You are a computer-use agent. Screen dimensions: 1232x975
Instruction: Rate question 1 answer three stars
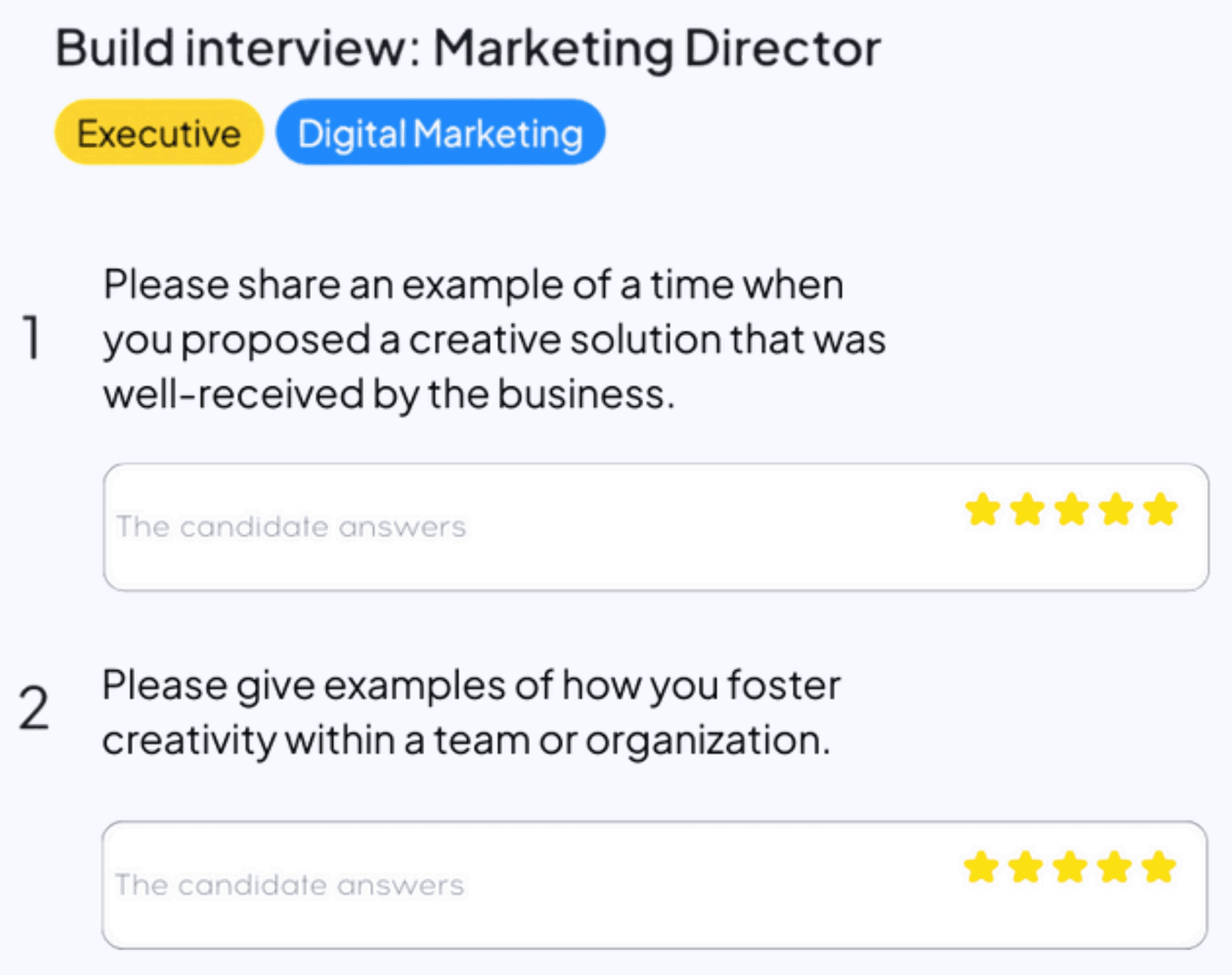[x=1071, y=510]
